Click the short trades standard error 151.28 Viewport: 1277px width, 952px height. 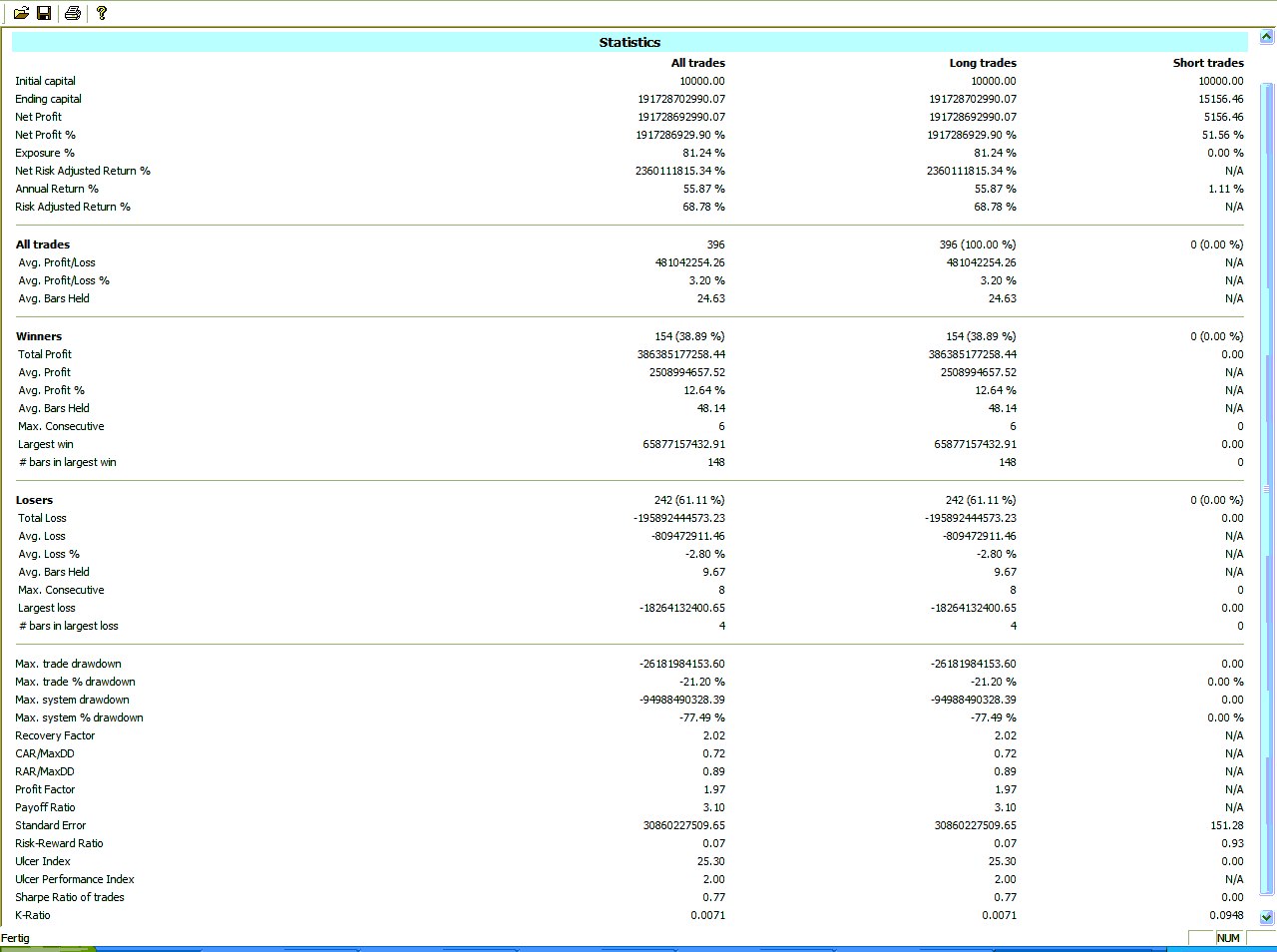pyautogui.click(x=1227, y=825)
